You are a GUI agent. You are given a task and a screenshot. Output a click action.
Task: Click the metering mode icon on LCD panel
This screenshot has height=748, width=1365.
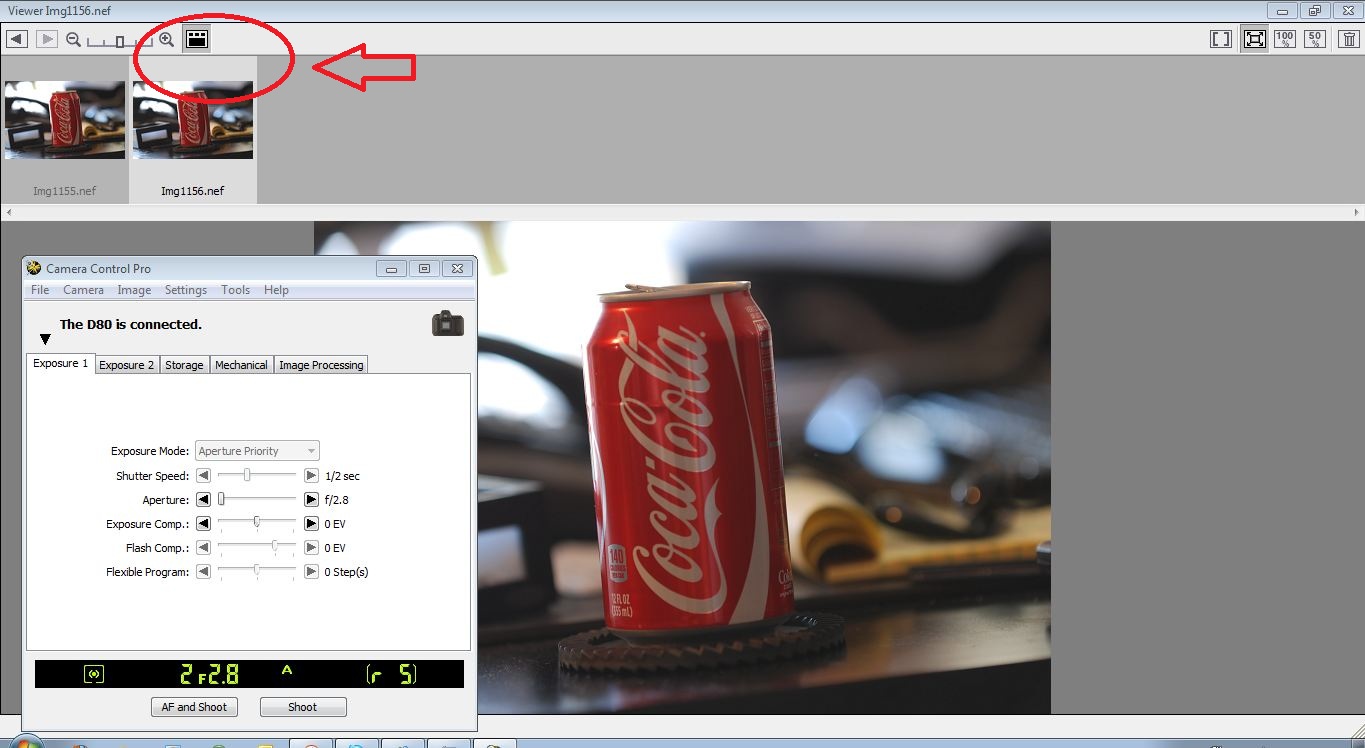point(93,674)
